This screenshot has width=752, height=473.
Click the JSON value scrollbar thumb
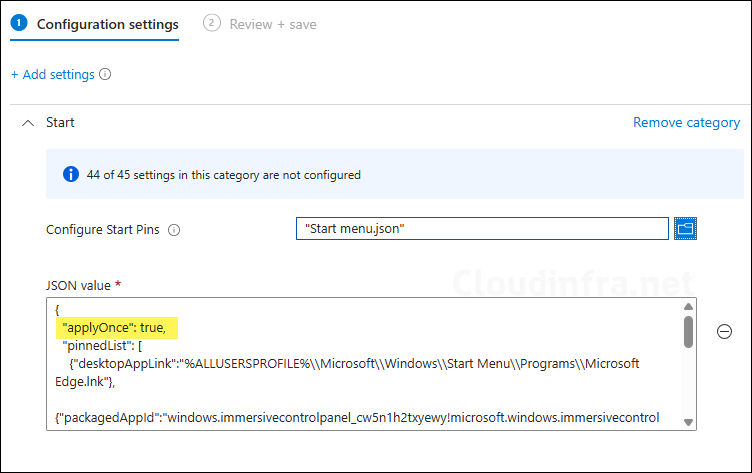tap(688, 331)
